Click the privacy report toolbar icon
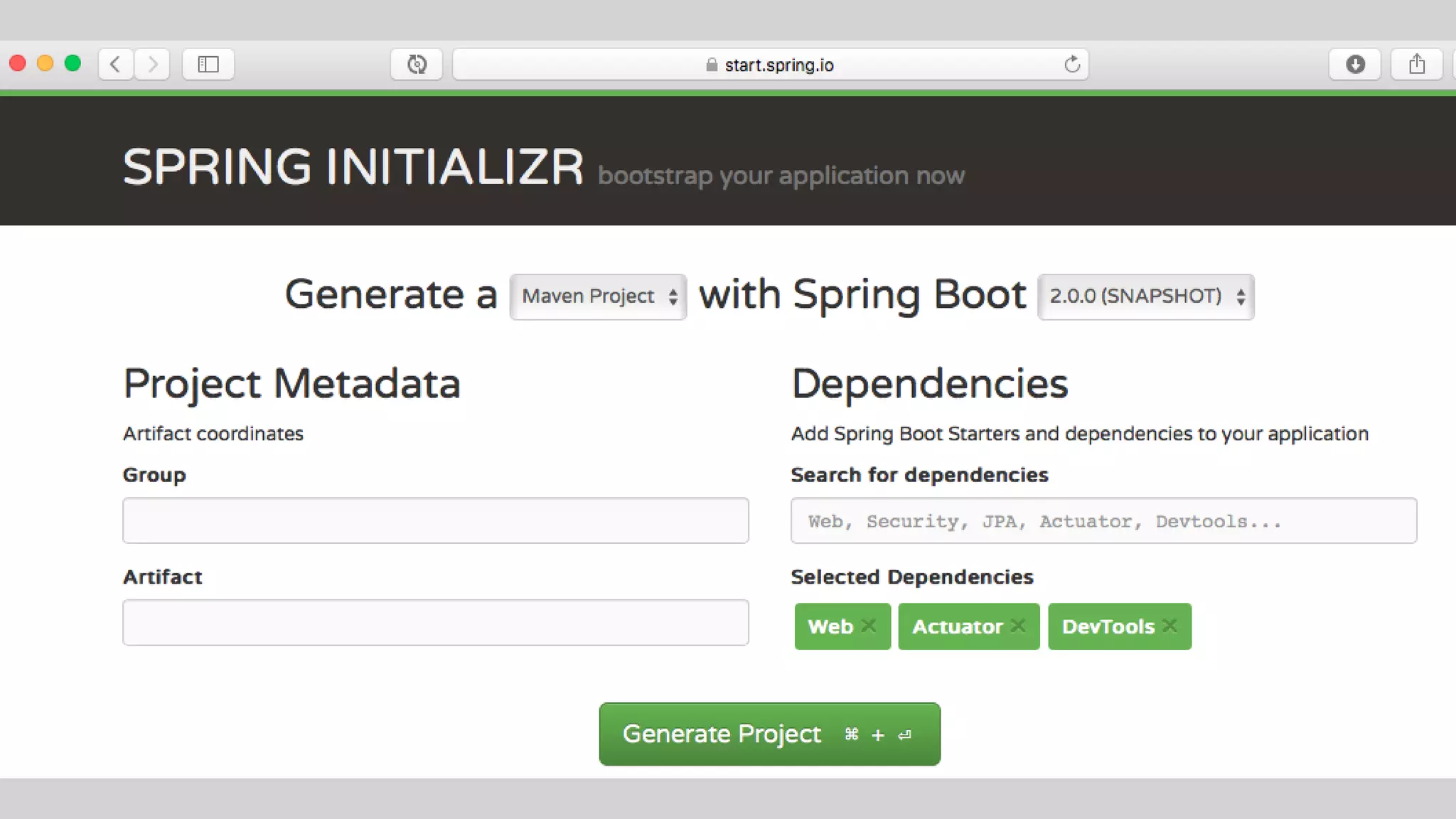1456x819 pixels. (417, 64)
